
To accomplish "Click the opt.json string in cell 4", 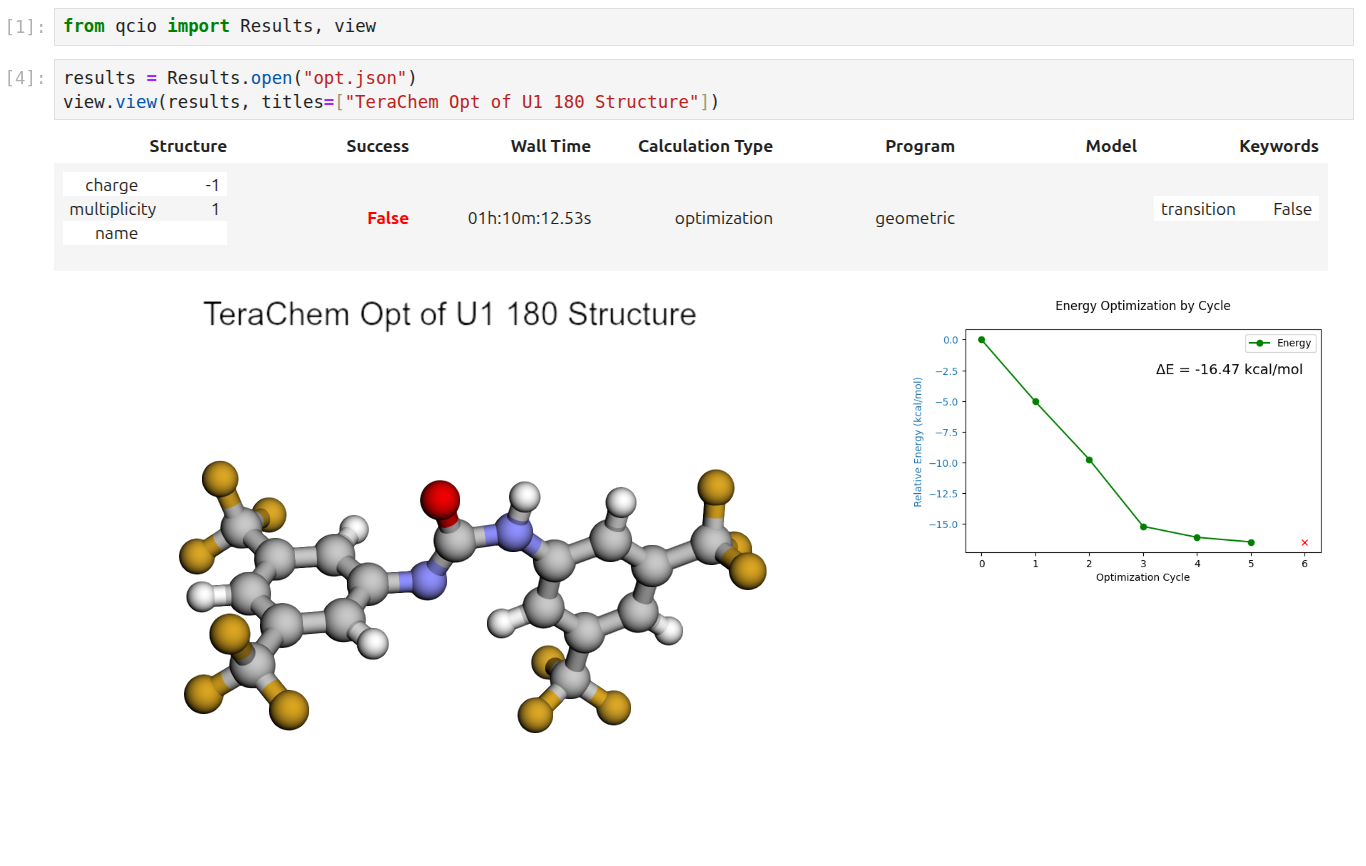I will tap(354, 77).
